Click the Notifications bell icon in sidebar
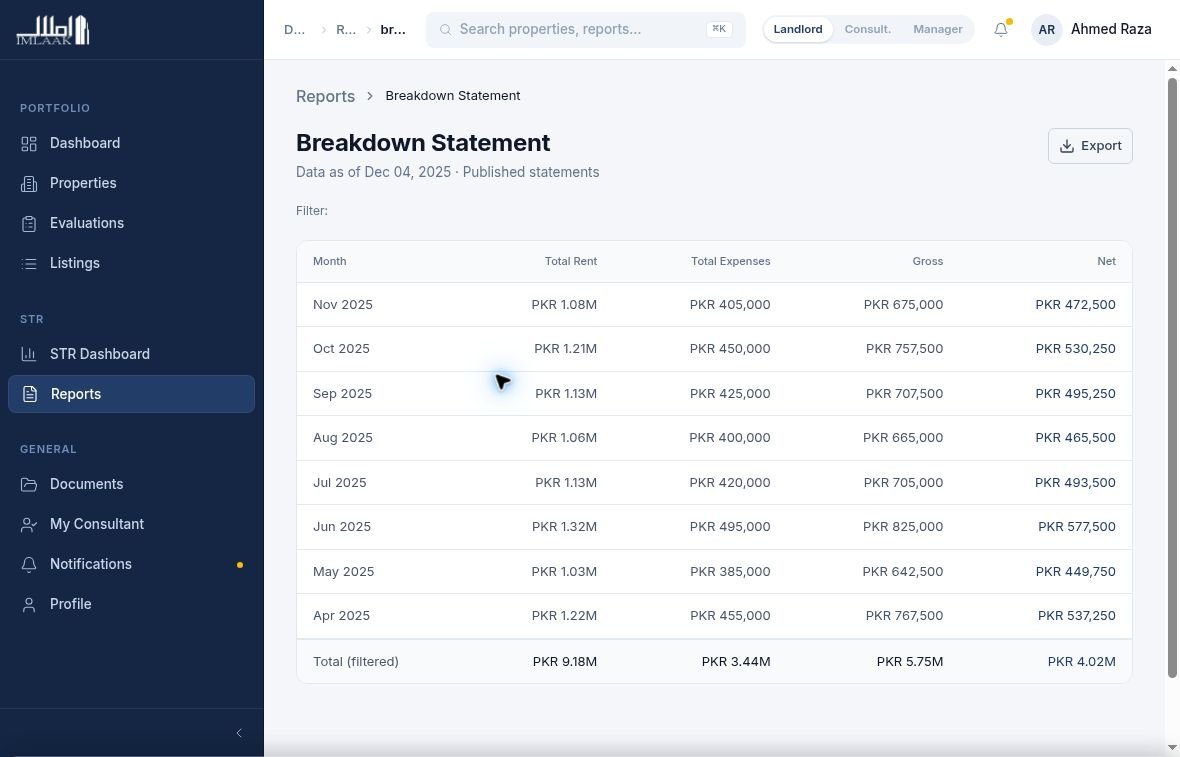The height and width of the screenshot is (757, 1180). tap(29, 564)
